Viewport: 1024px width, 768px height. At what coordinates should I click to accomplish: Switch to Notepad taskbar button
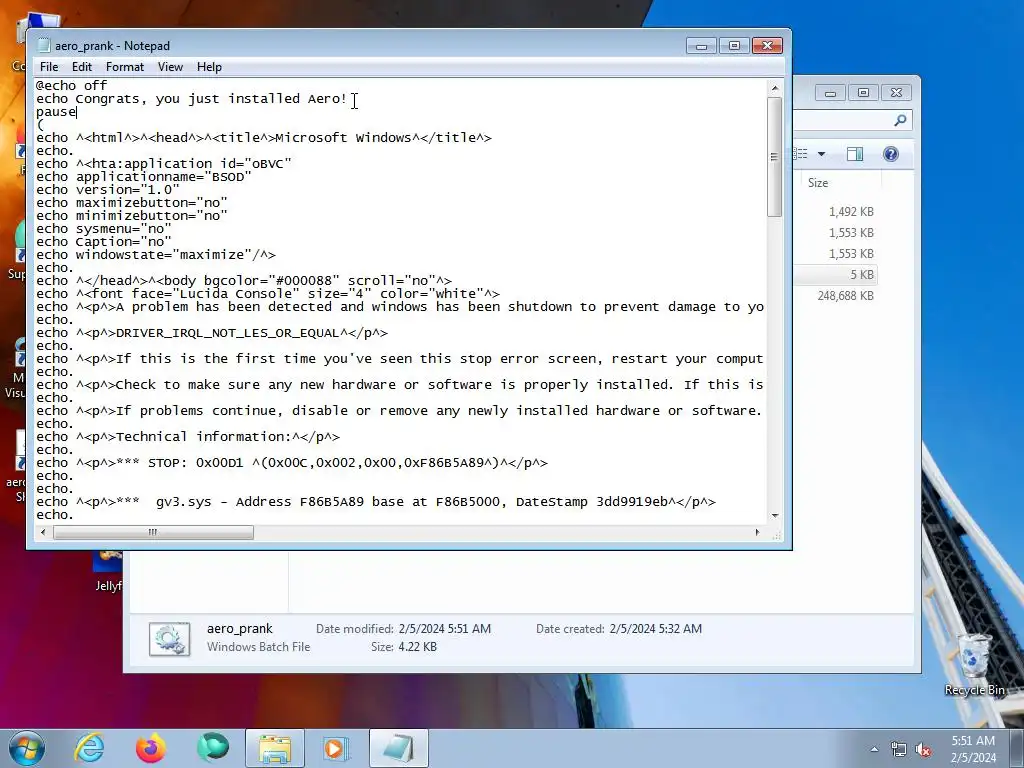pos(398,748)
